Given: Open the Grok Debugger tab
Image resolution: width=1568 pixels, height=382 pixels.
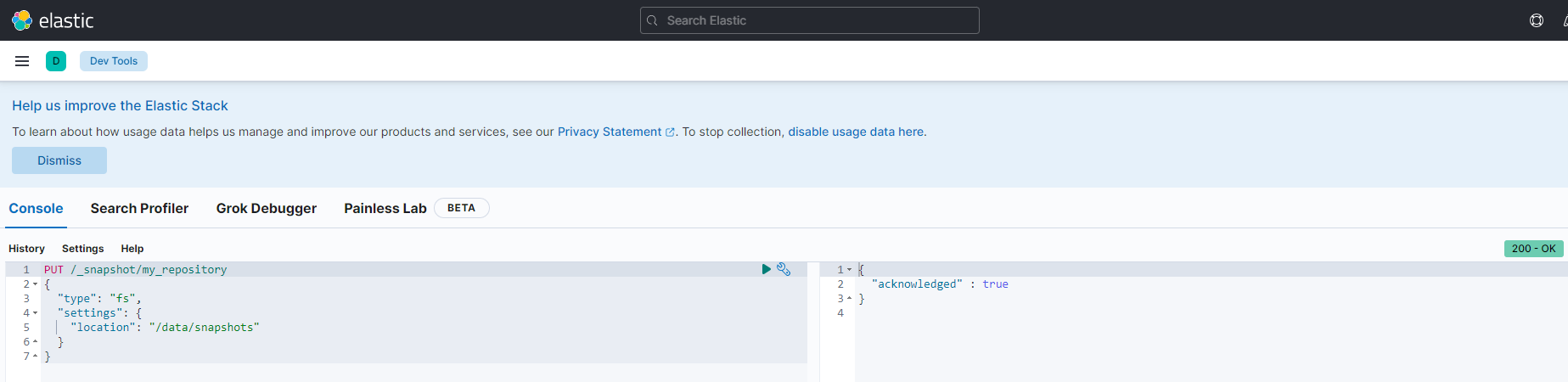Looking at the screenshot, I should 267,209.
